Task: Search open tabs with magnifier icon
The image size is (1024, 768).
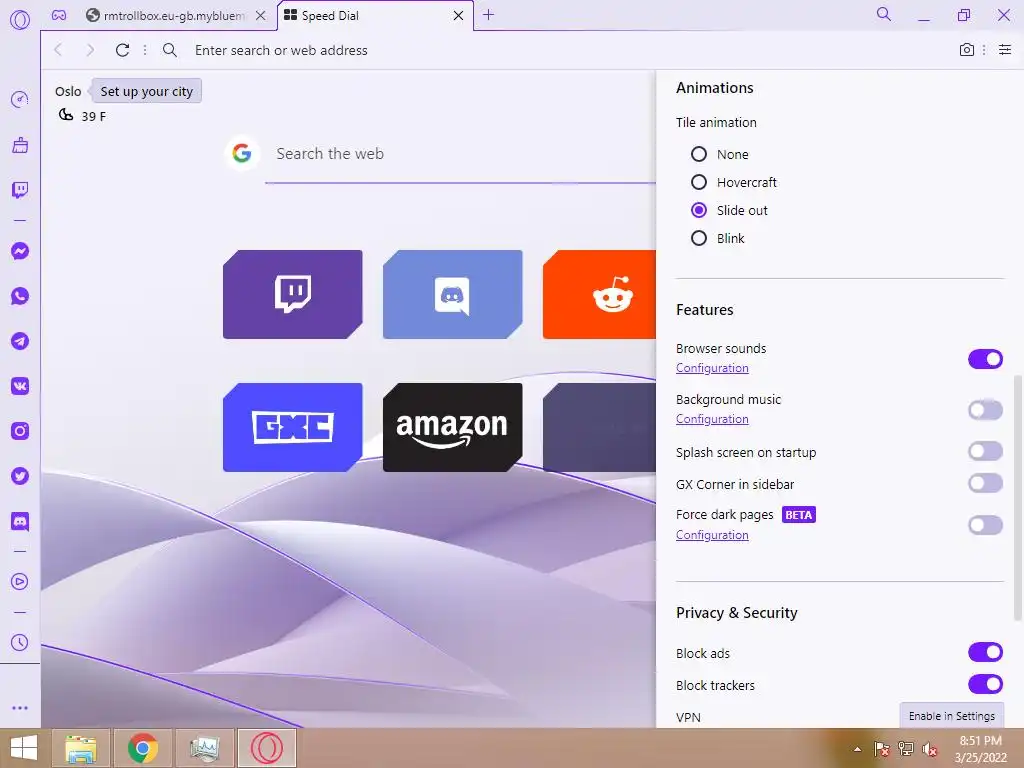Action: 884,14
